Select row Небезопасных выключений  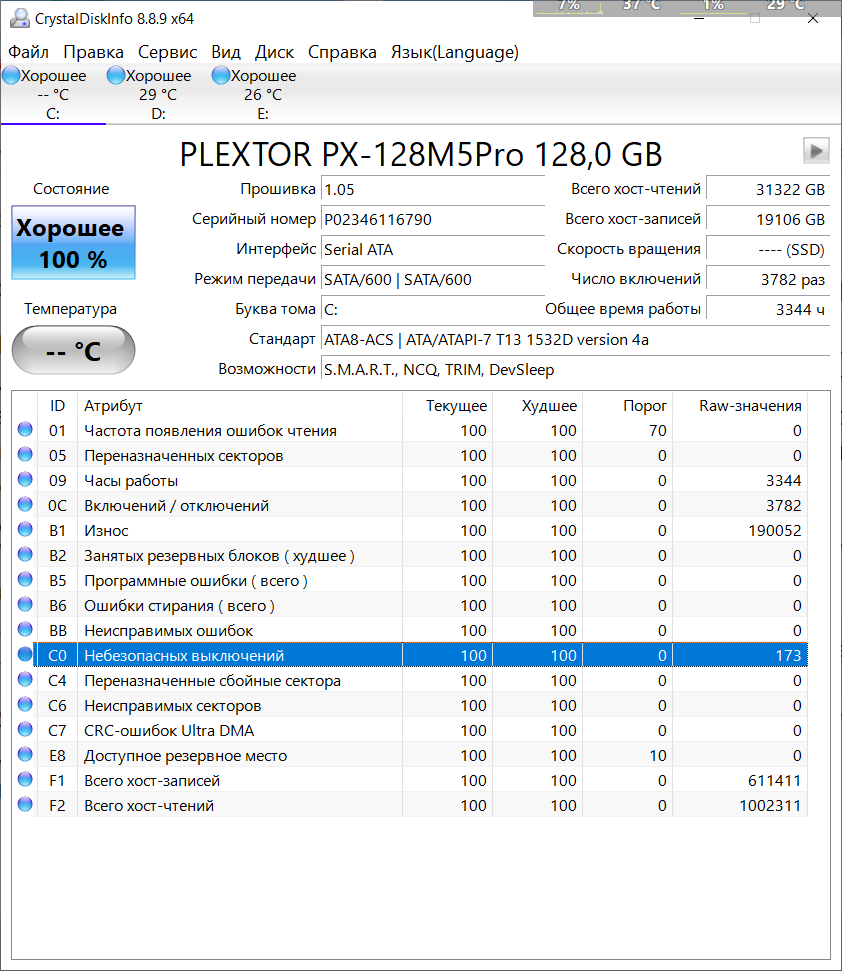pos(410,655)
